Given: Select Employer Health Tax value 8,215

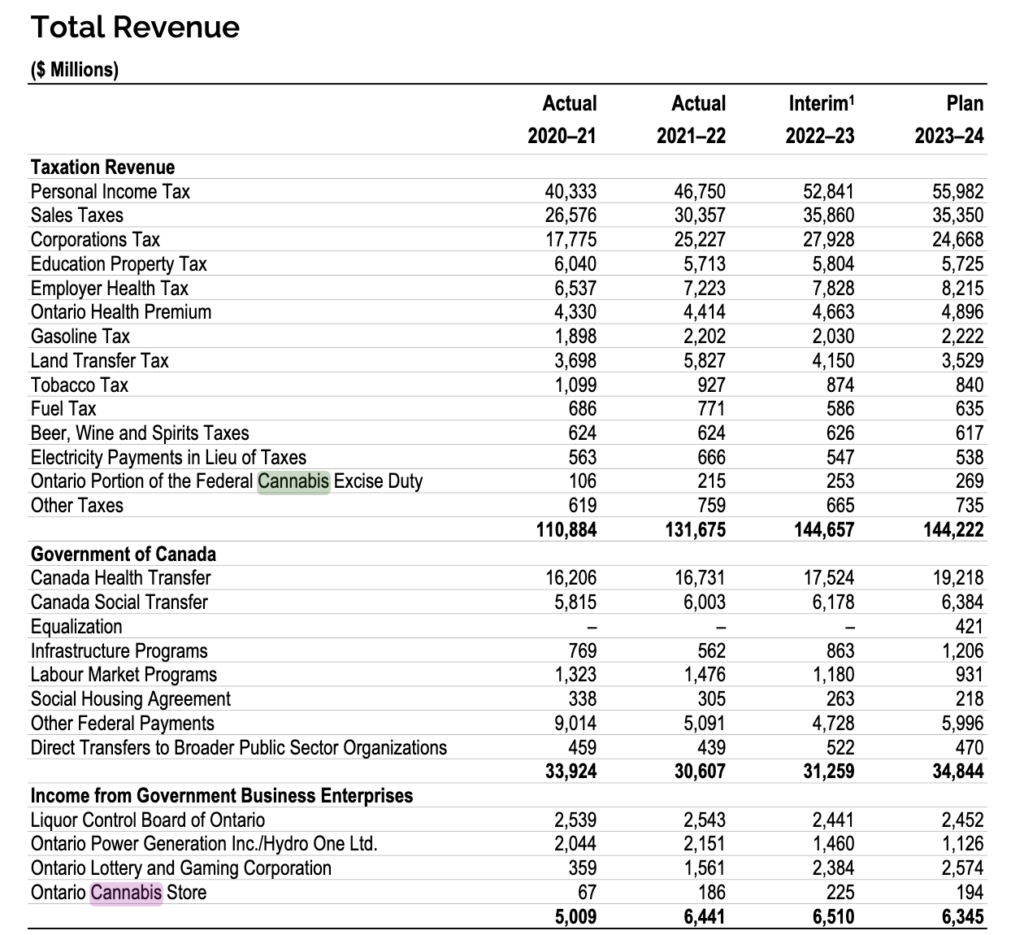Looking at the screenshot, I should tap(962, 288).
